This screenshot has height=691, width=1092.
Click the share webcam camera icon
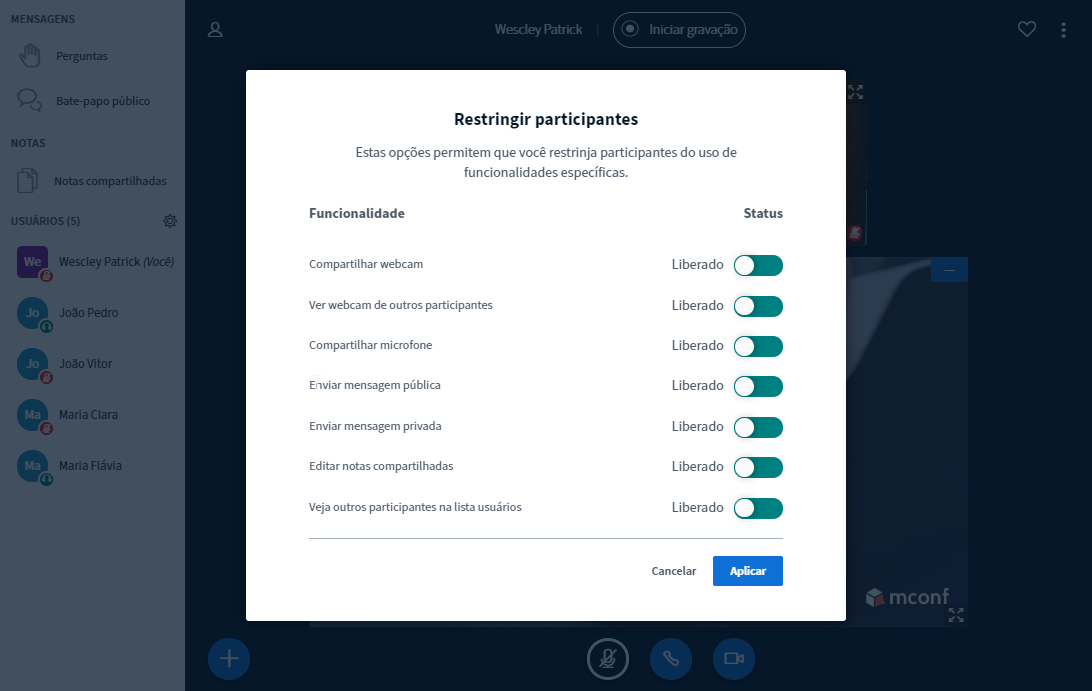[x=734, y=658]
